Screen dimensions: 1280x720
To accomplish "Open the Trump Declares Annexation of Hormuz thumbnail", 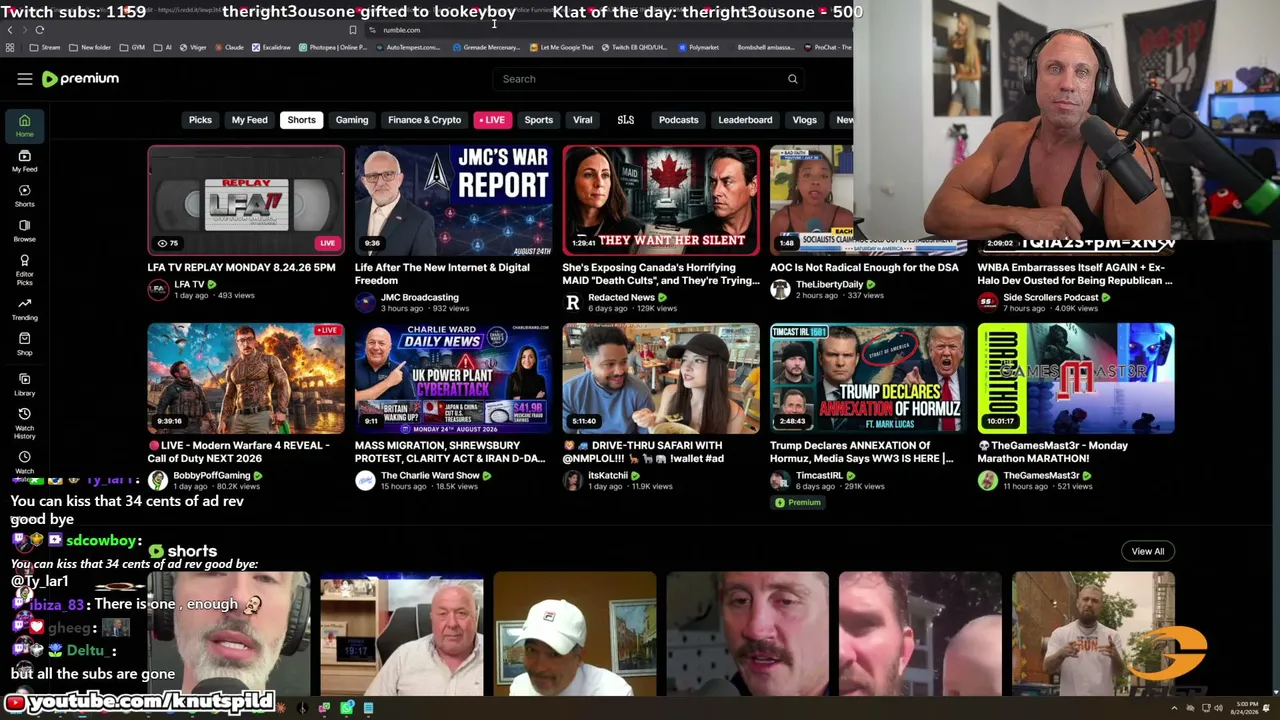I will coord(868,378).
